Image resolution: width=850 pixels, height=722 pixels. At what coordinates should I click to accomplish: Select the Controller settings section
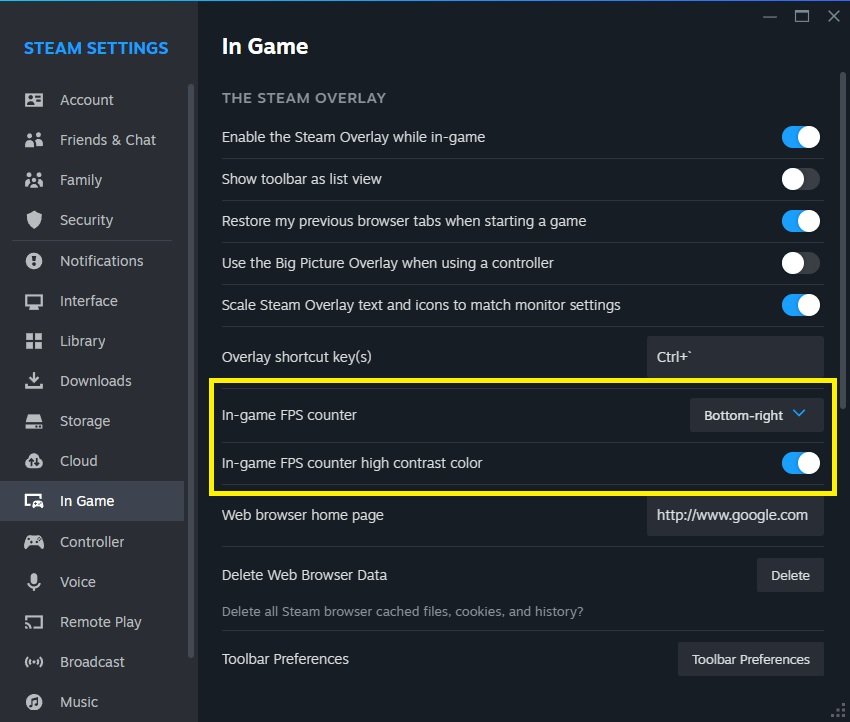(x=92, y=542)
